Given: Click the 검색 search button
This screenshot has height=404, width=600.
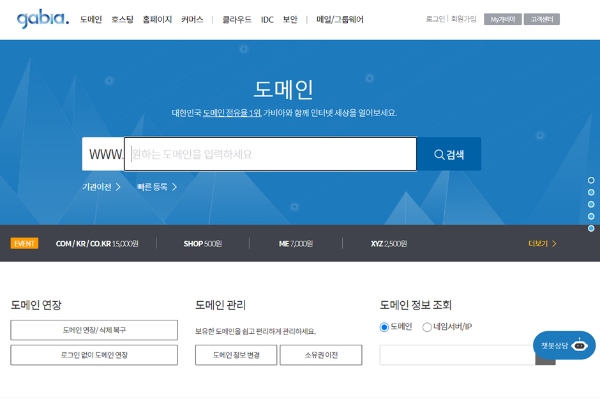Looking at the screenshot, I should (x=449, y=154).
